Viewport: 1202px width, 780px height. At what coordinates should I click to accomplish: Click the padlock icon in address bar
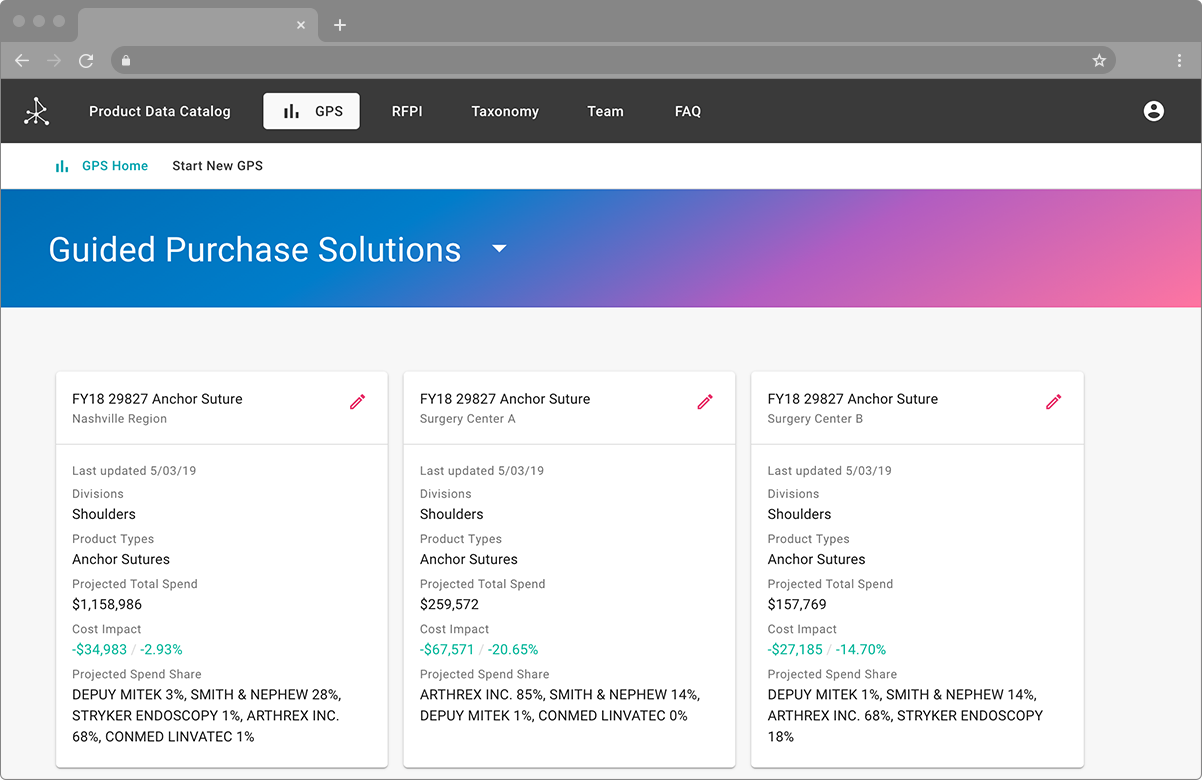tap(126, 61)
